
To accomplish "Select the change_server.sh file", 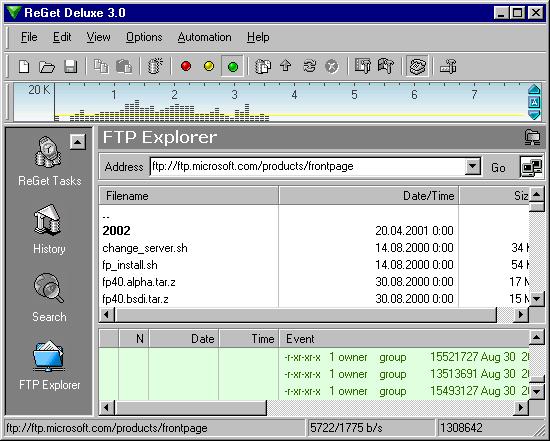I will pyautogui.click(x=145, y=248).
